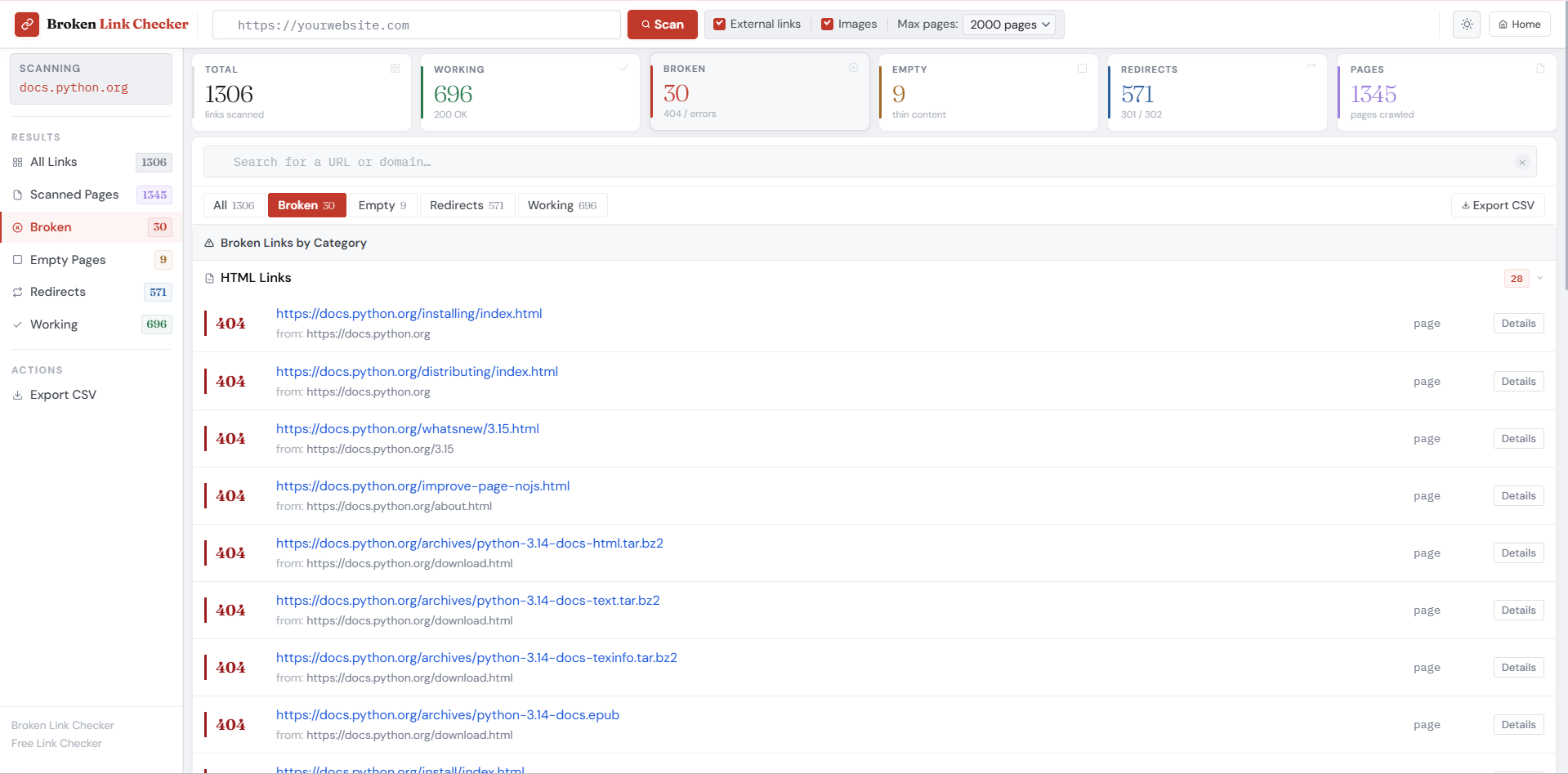Switch to the Redirects filter tab
Image resolution: width=1568 pixels, height=774 pixels.
(467, 205)
